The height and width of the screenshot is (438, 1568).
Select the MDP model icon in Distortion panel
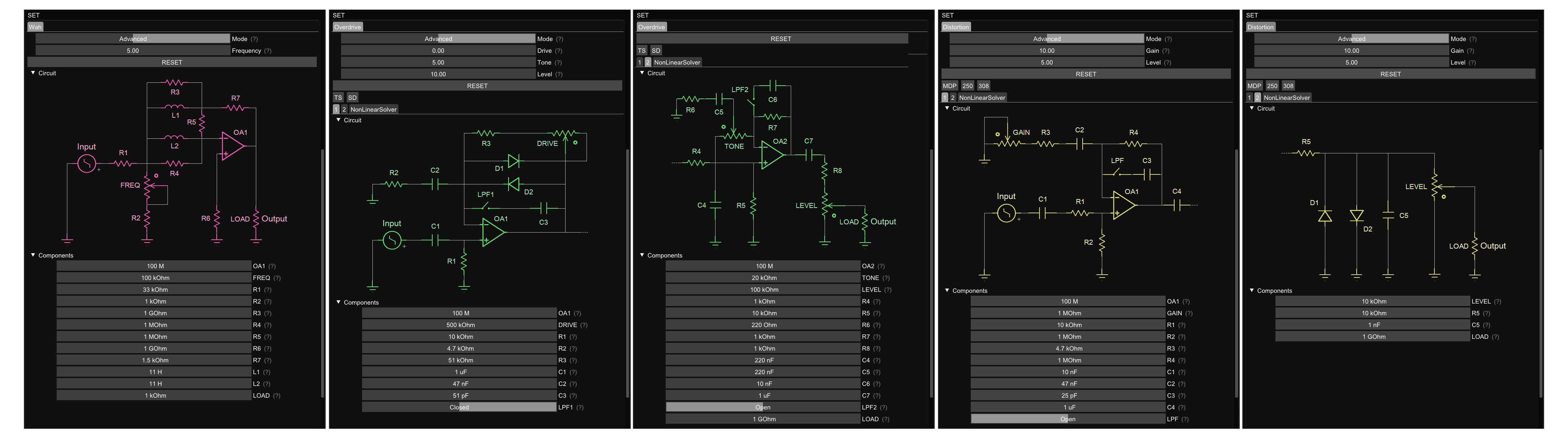[x=950, y=85]
